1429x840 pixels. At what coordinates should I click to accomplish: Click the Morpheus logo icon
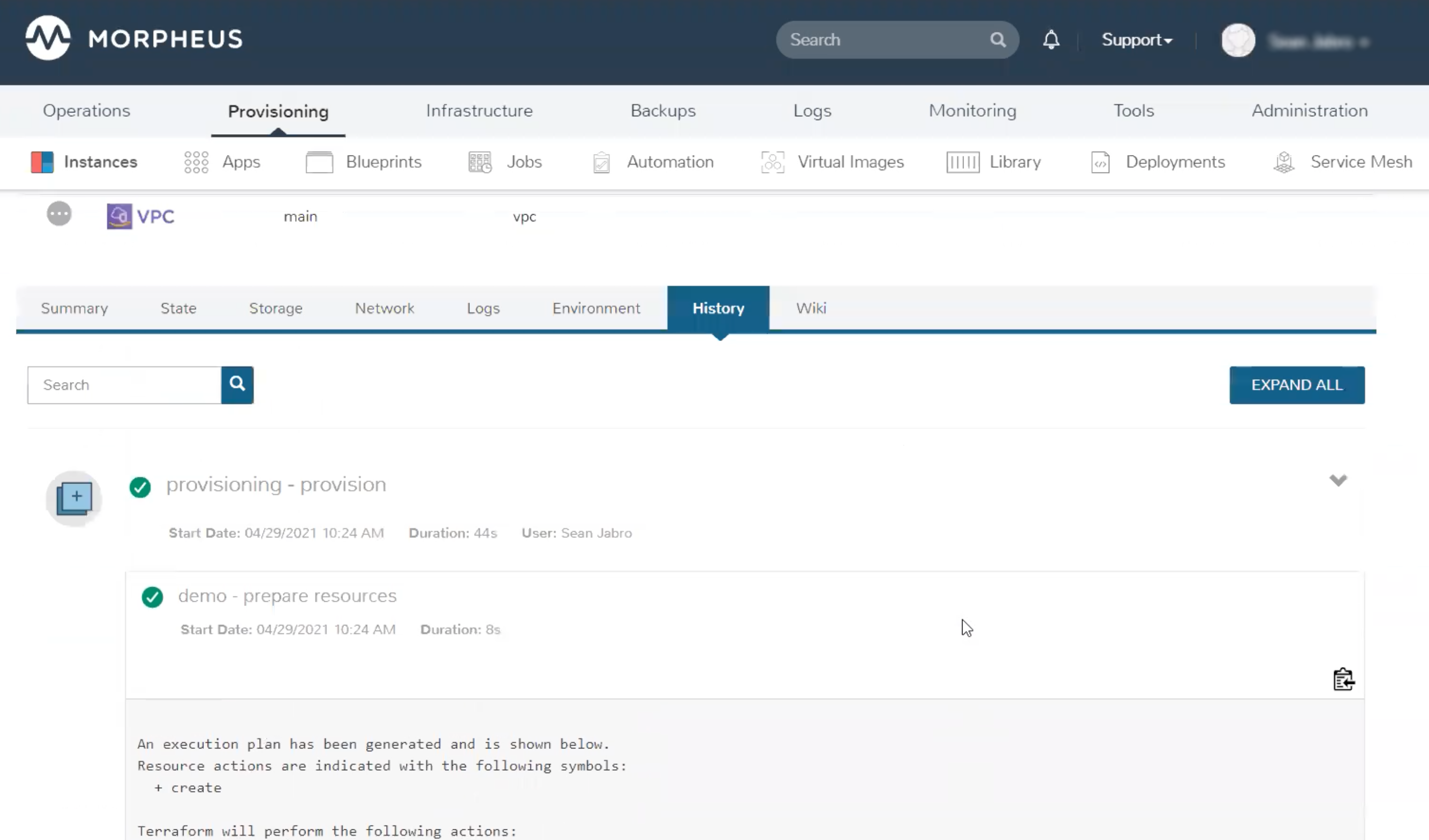click(x=47, y=38)
